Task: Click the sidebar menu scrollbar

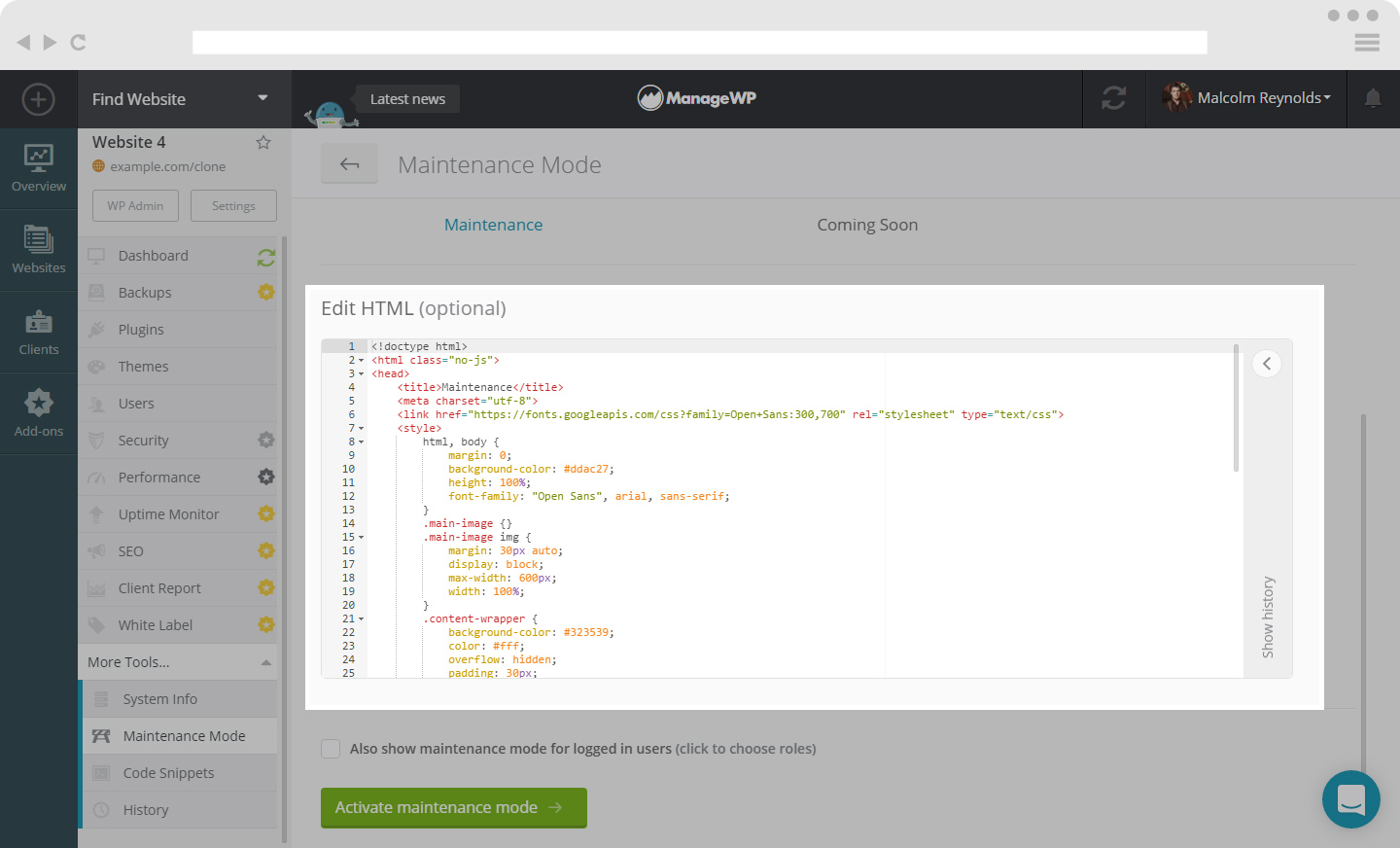Action: tap(284, 540)
